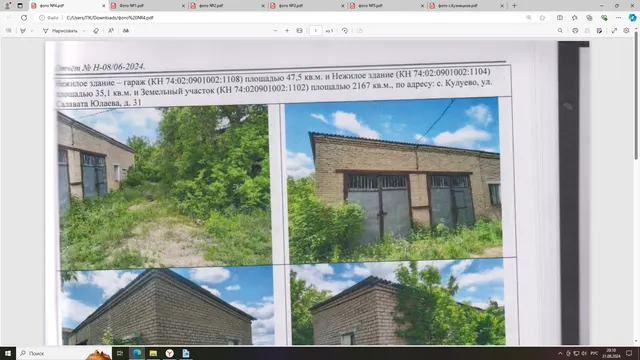The height and width of the screenshot is (360, 640).
Task: Close the фото №2.pdf tab
Action: [x=263, y=6]
